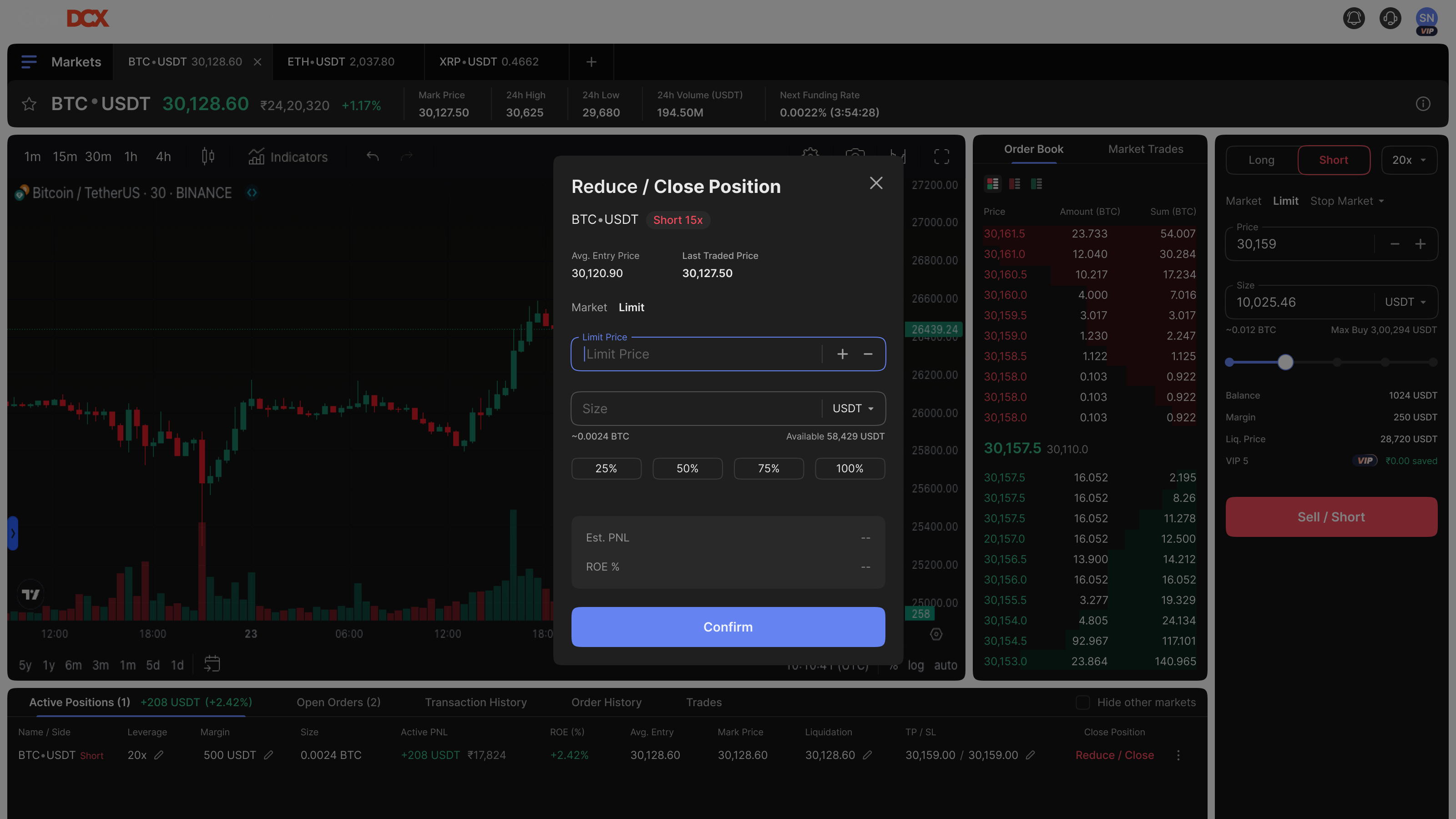
Task: Open 20x leverage dropdown
Action: (1409, 160)
